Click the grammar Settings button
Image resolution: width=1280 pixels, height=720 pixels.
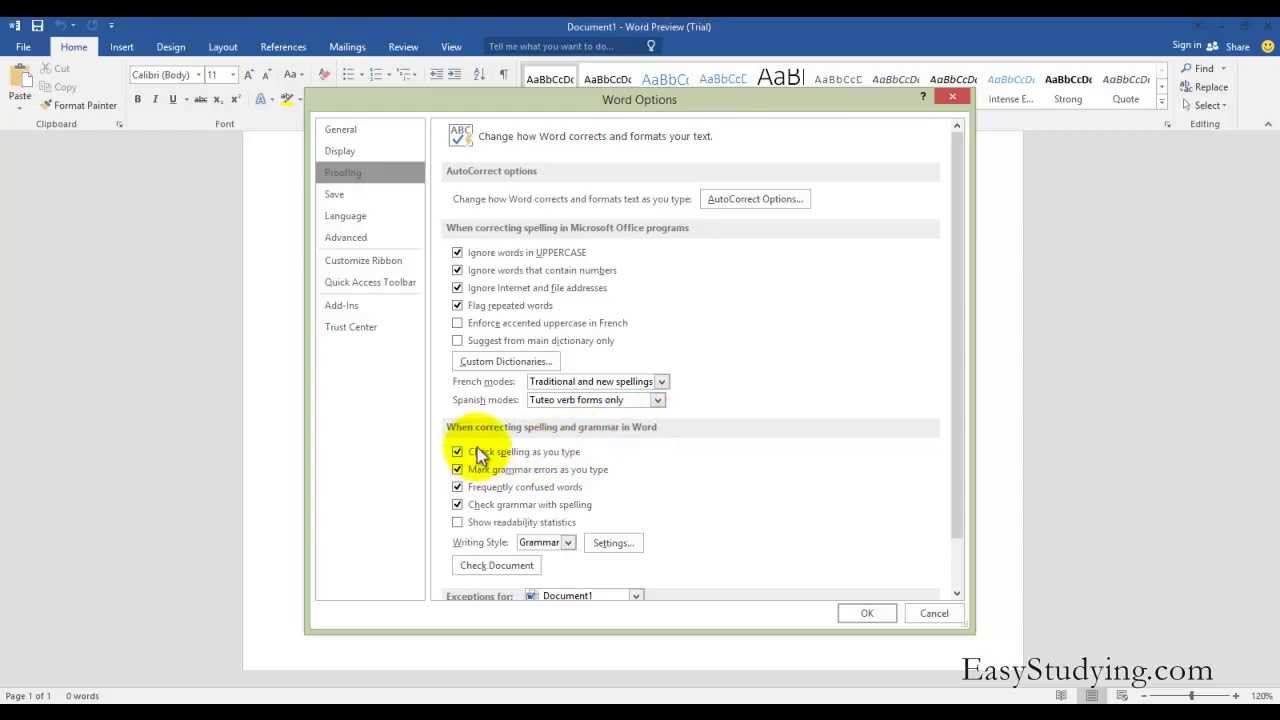613,543
